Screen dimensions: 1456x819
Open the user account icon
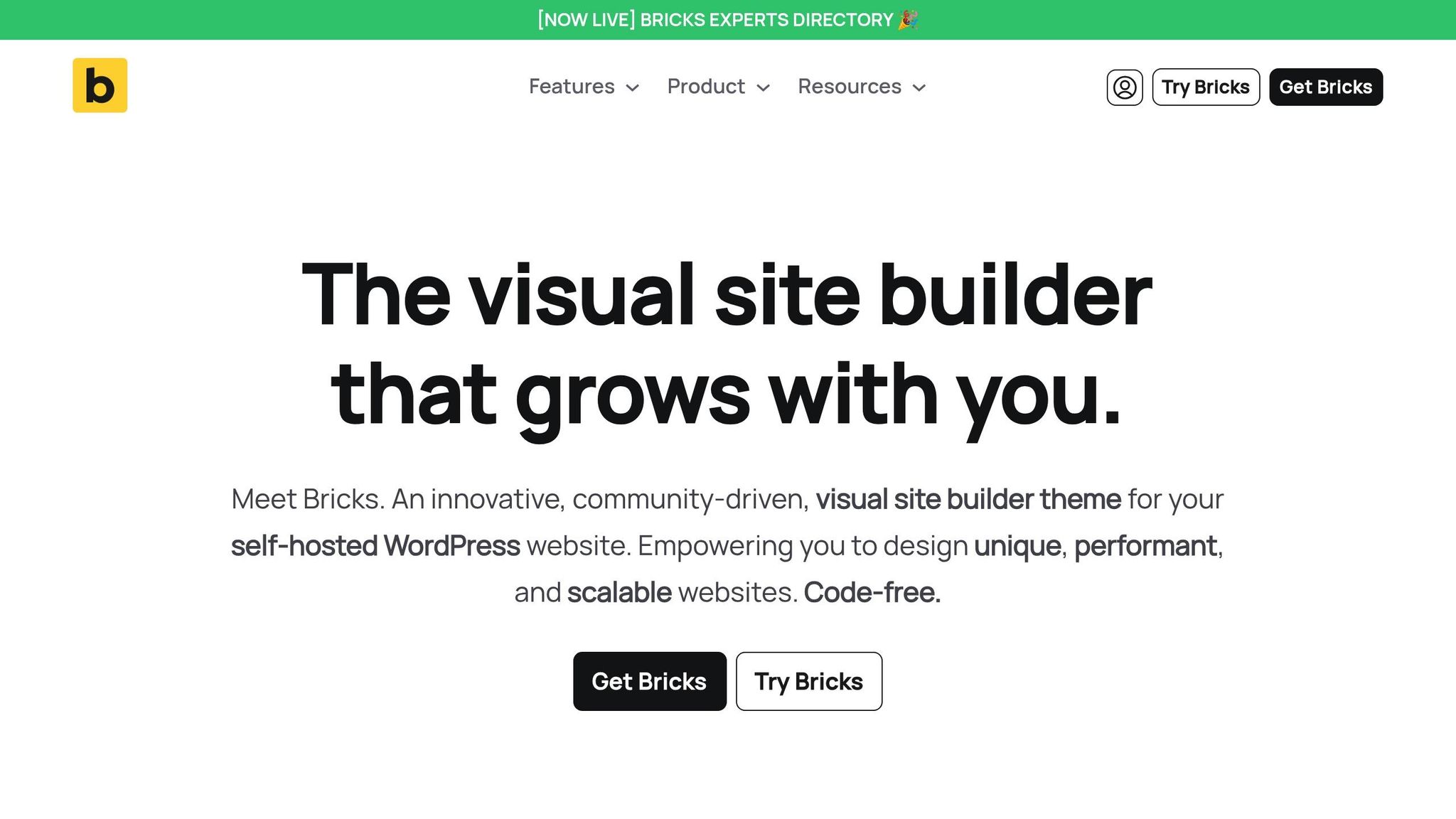click(x=1125, y=87)
